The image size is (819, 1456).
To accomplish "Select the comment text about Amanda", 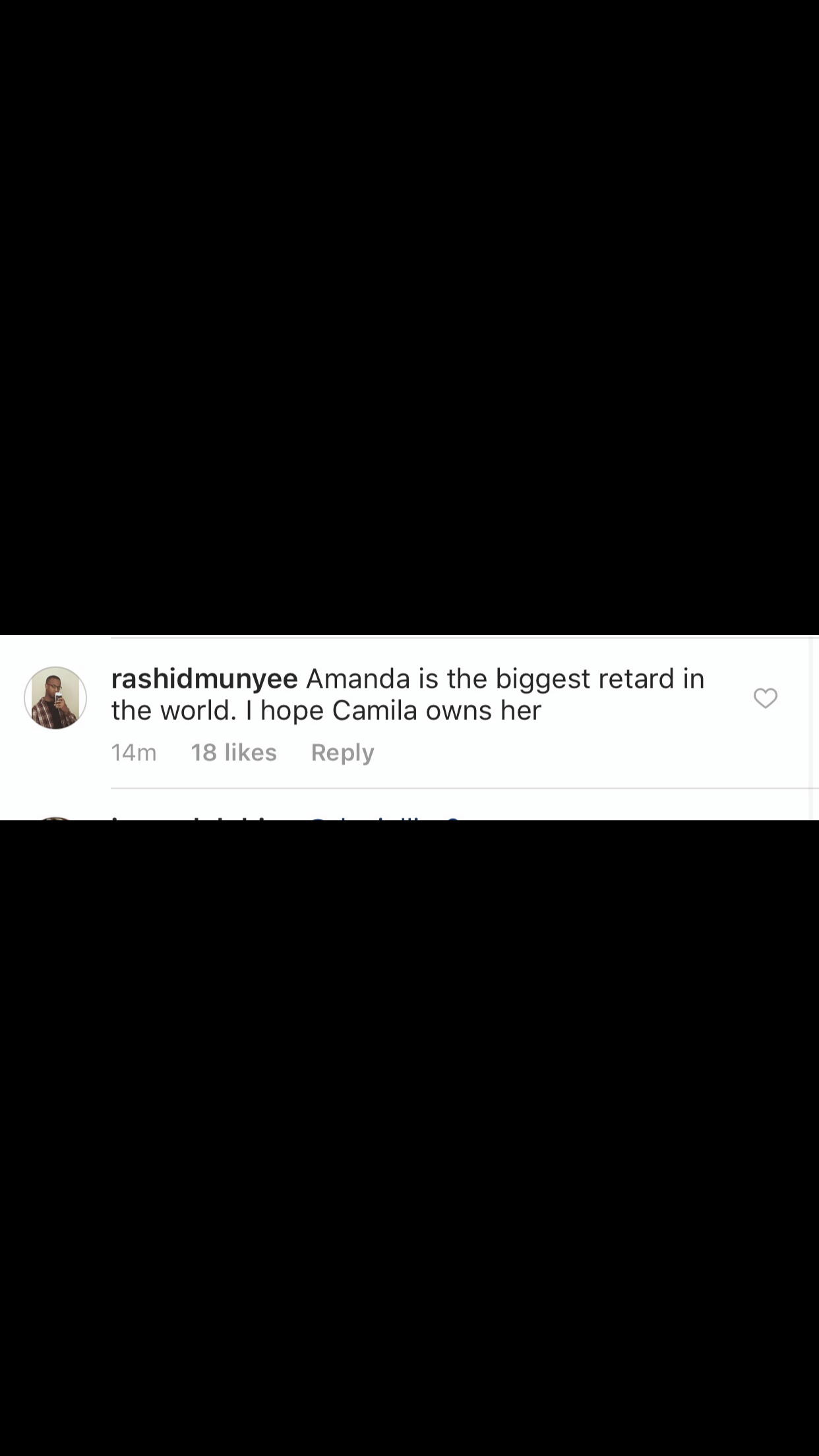I will pyautogui.click(x=408, y=694).
